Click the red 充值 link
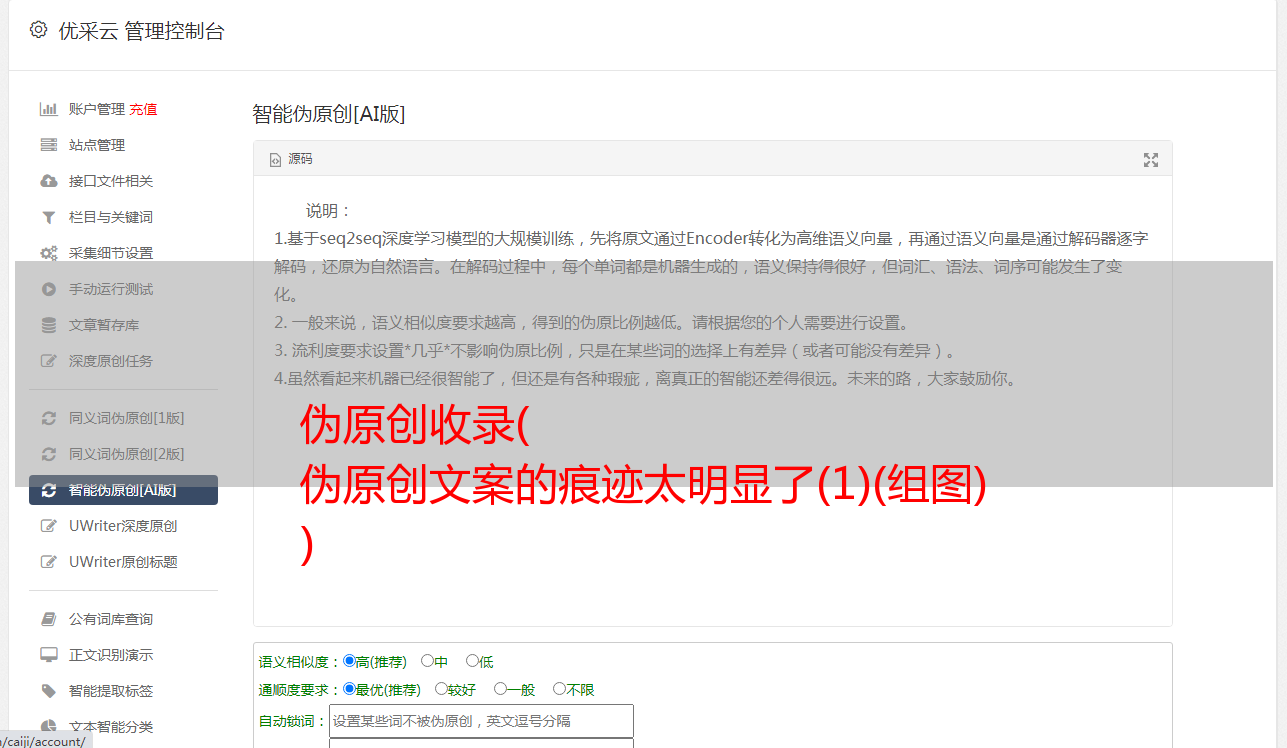 [x=143, y=109]
